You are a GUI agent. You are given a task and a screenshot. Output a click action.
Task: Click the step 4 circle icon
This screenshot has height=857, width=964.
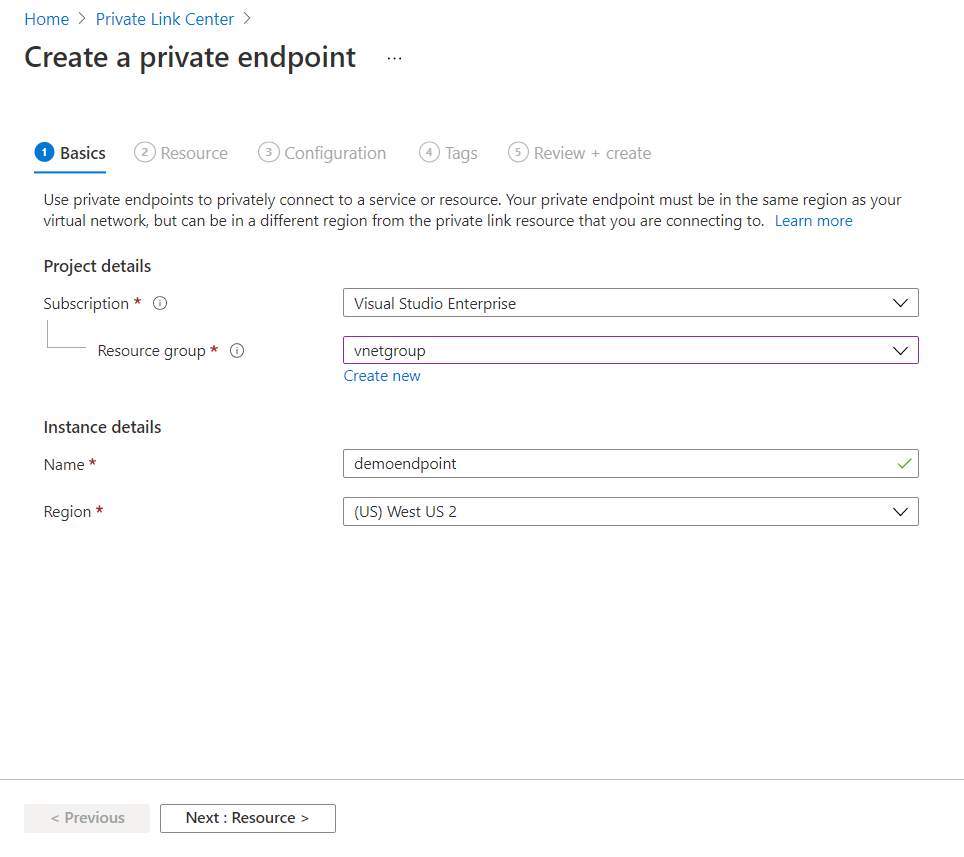429,152
